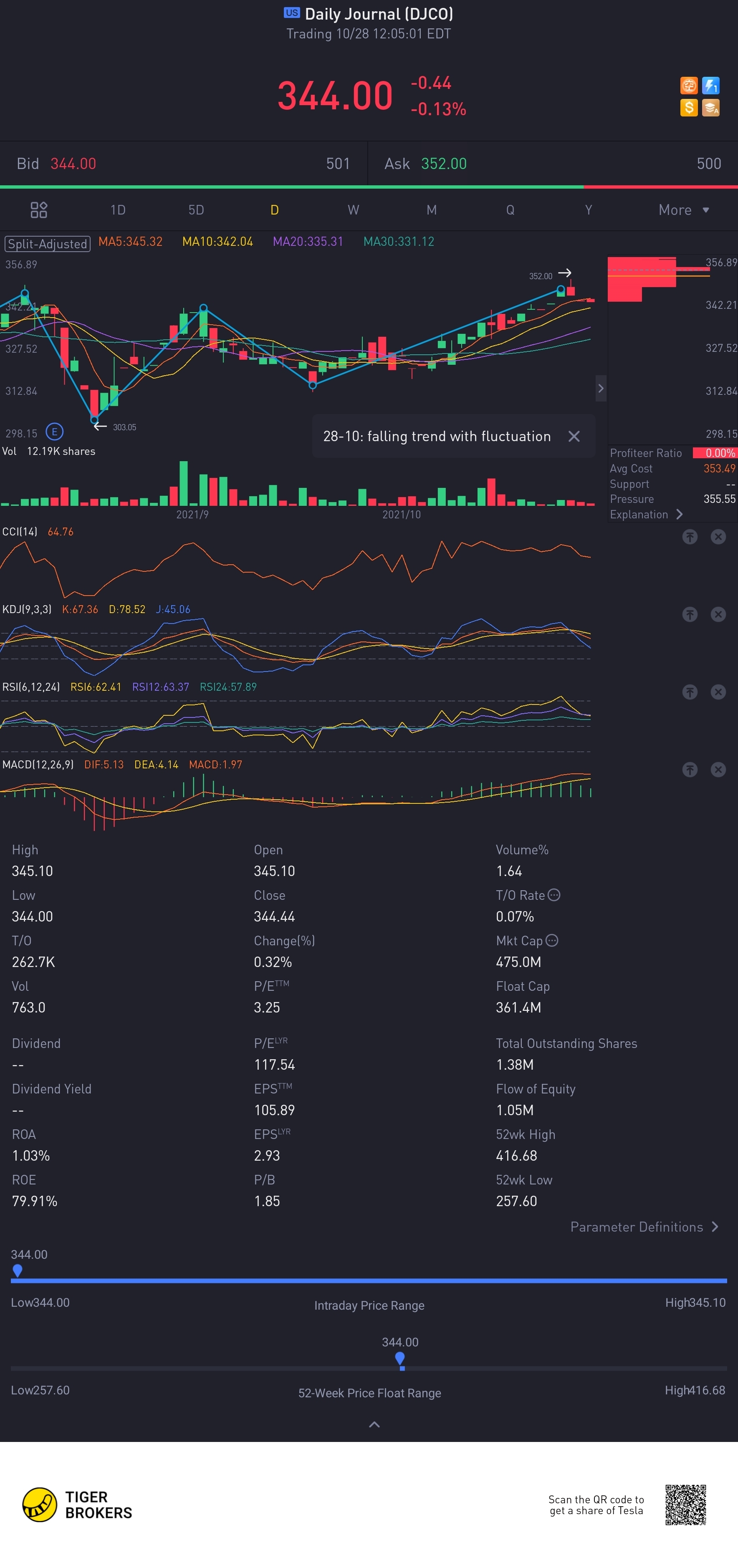This screenshot has width=738, height=1568.
Task: Tap the Pressure 355.55 value
Action: [x=719, y=498]
